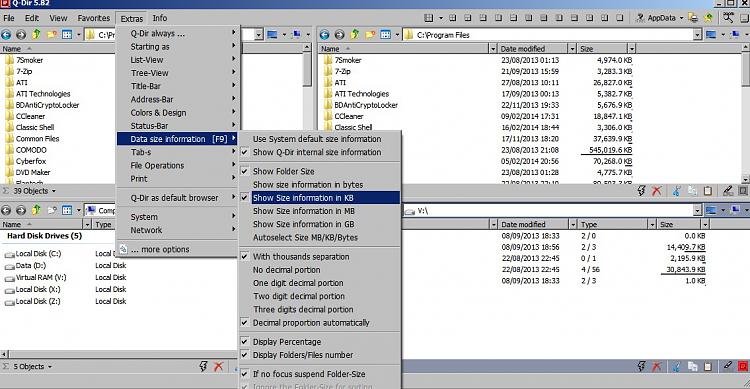Image resolution: width=750 pixels, height=389 pixels.
Task: Go forward in top-left pane
Action: [x=21, y=34]
